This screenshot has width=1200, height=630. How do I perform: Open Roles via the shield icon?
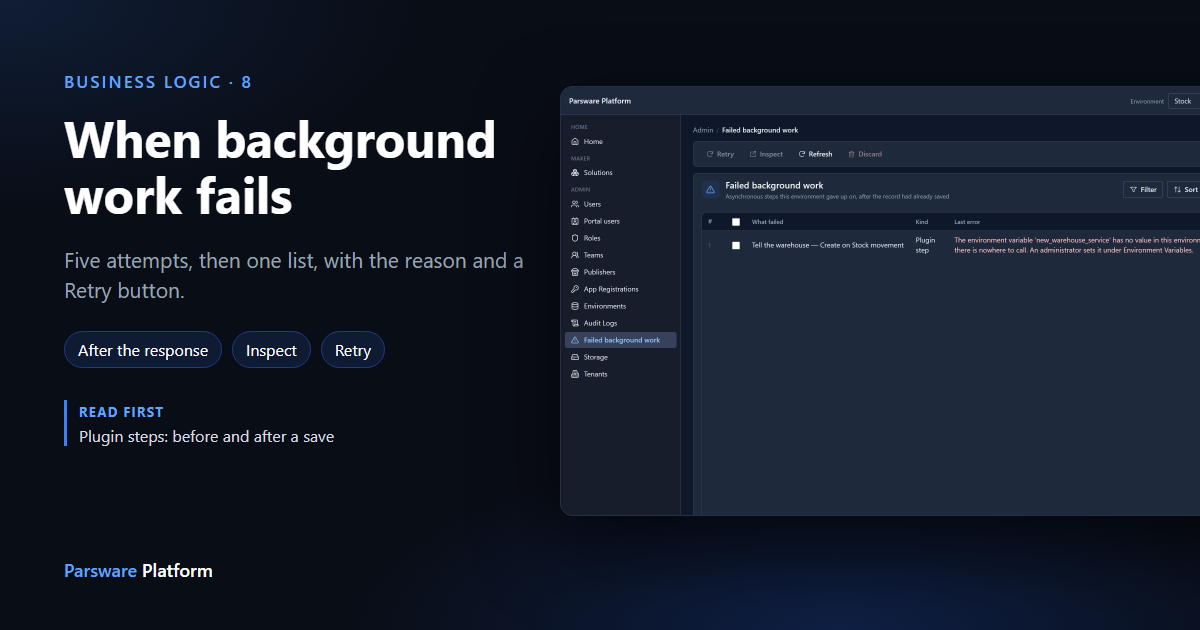pos(574,238)
